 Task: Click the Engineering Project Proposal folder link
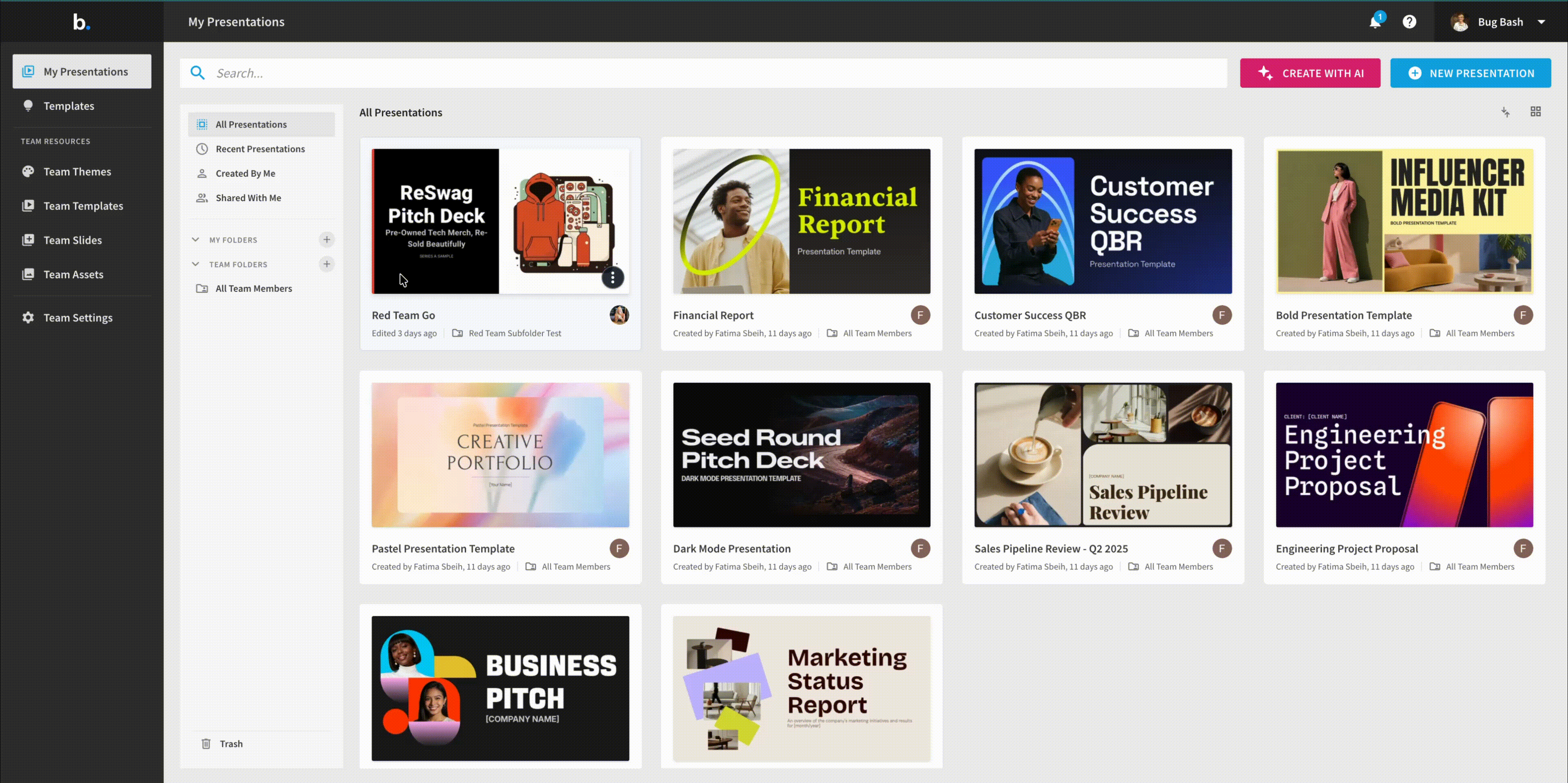click(x=1472, y=567)
